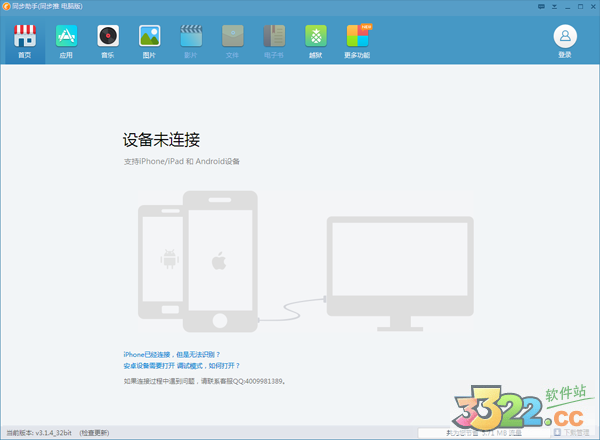Open the 首页 home tab
600x440 pixels.
(x=25, y=42)
